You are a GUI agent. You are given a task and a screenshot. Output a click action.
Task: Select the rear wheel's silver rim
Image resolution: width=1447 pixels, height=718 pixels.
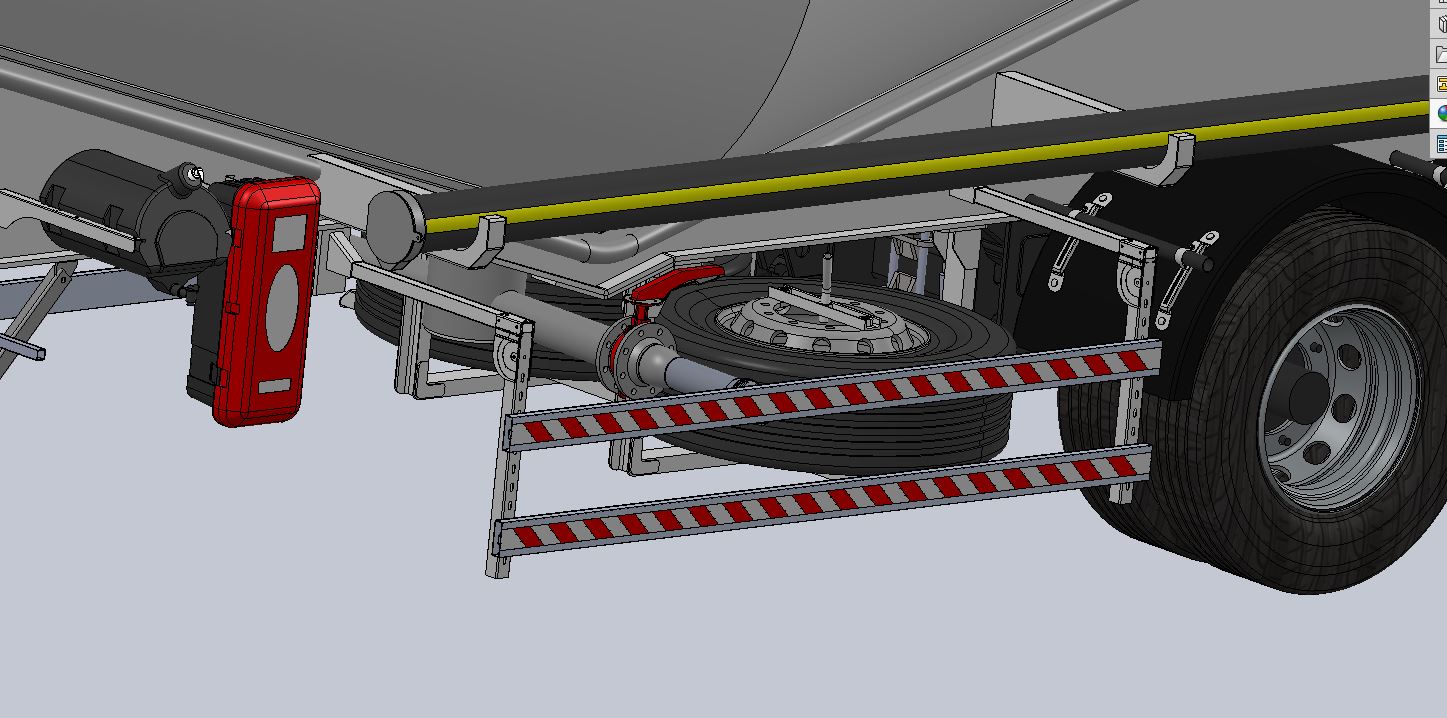click(1340, 408)
